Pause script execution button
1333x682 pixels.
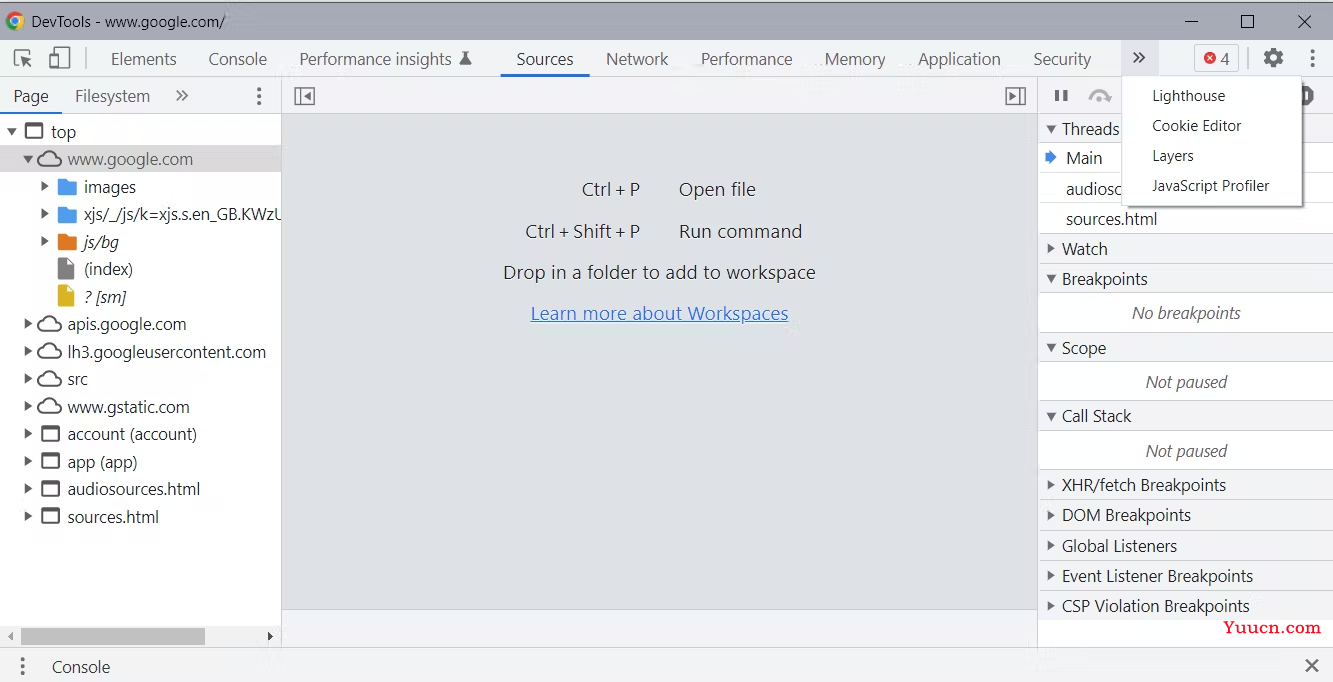[1062, 96]
